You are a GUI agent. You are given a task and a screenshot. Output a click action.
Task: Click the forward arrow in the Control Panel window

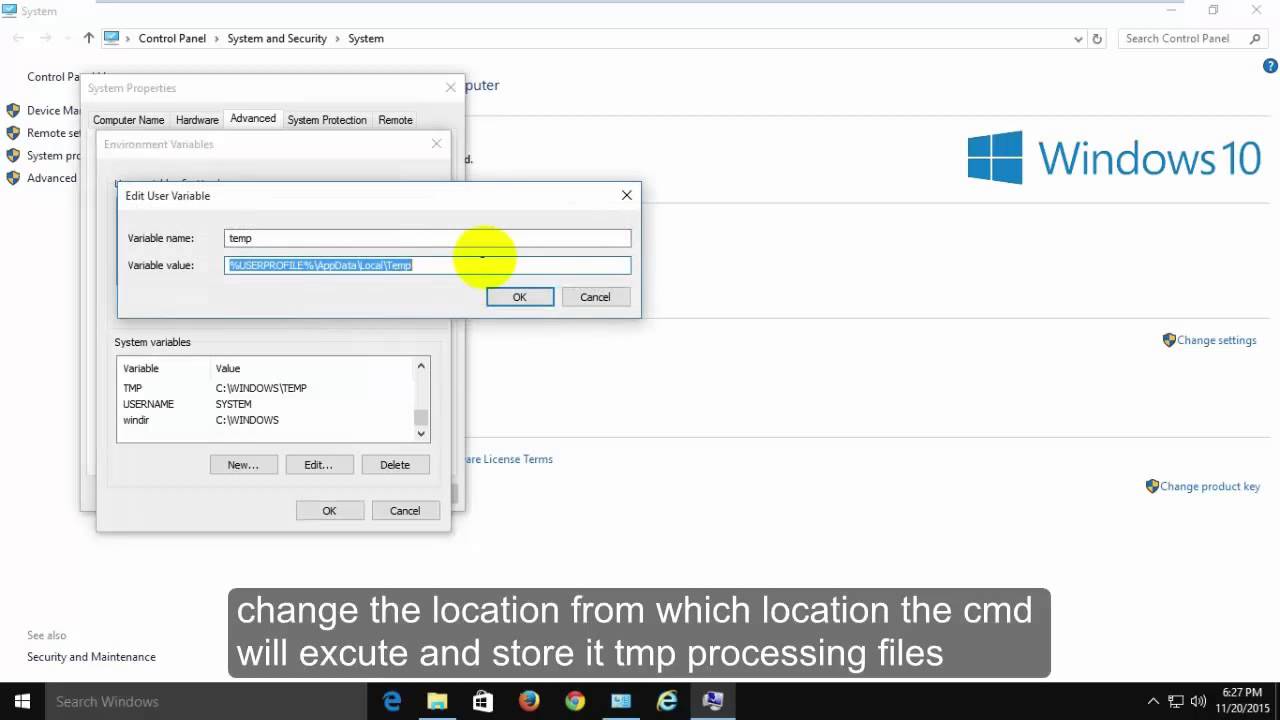click(45, 38)
